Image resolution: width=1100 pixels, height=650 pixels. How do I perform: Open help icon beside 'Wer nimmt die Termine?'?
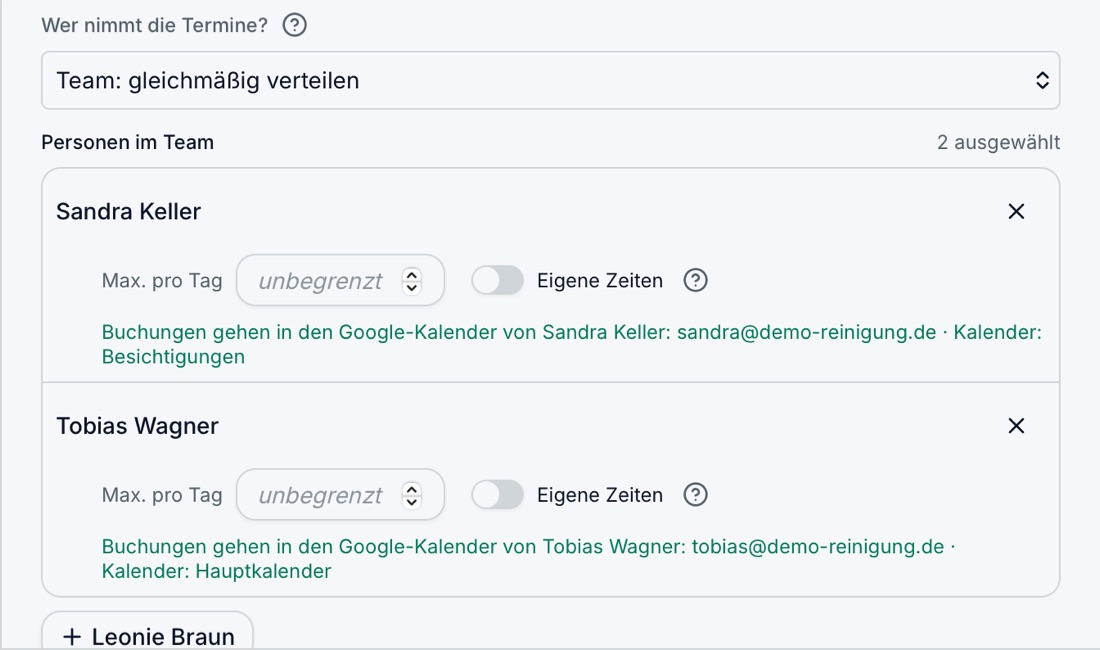[295, 25]
